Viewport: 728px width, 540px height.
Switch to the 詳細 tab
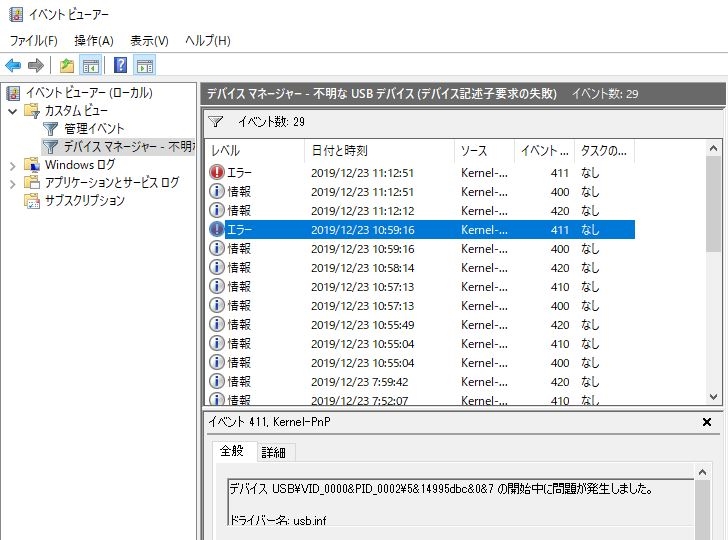point(273,452)
